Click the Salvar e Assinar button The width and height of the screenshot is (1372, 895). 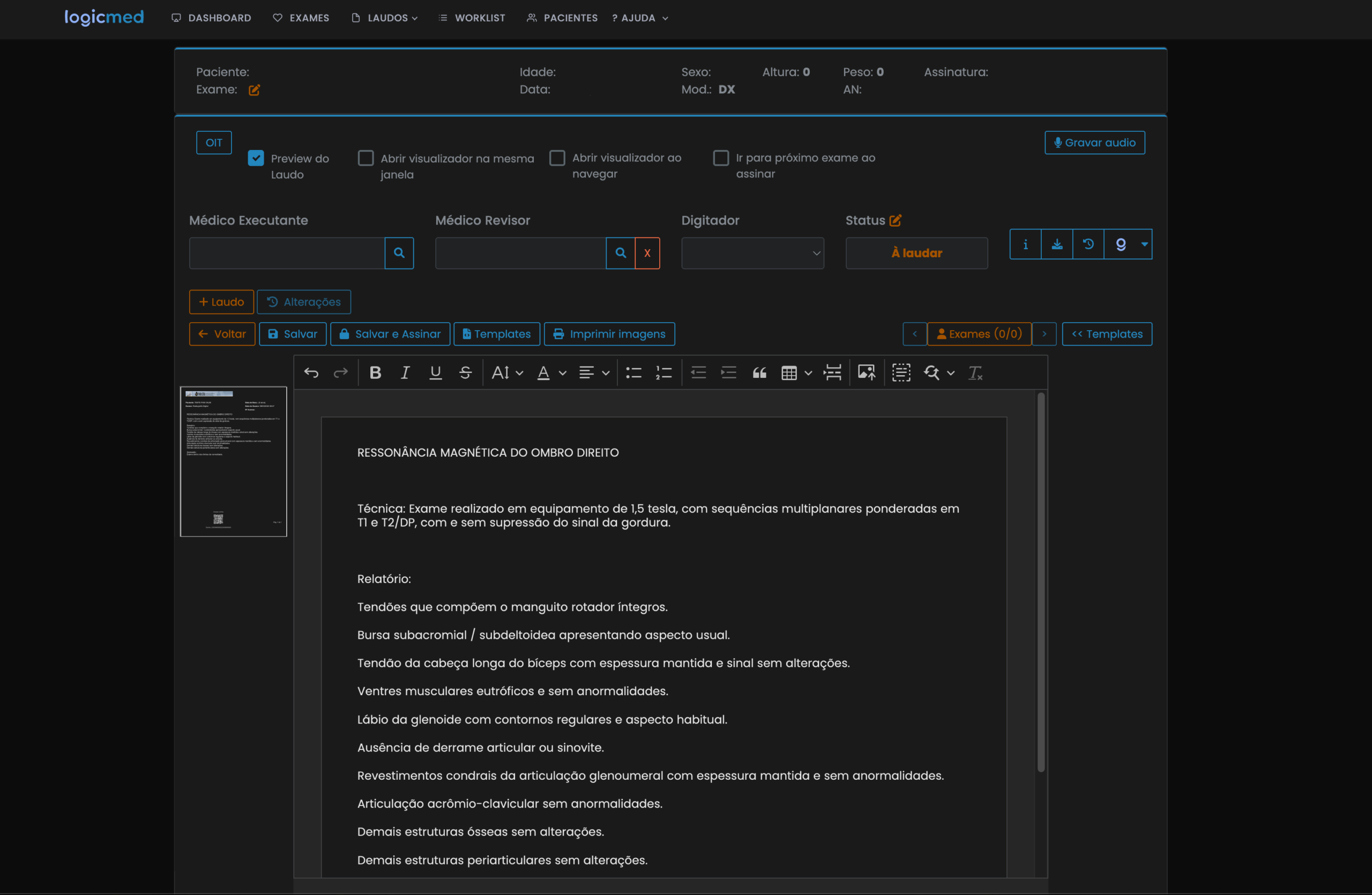(390, 334)
